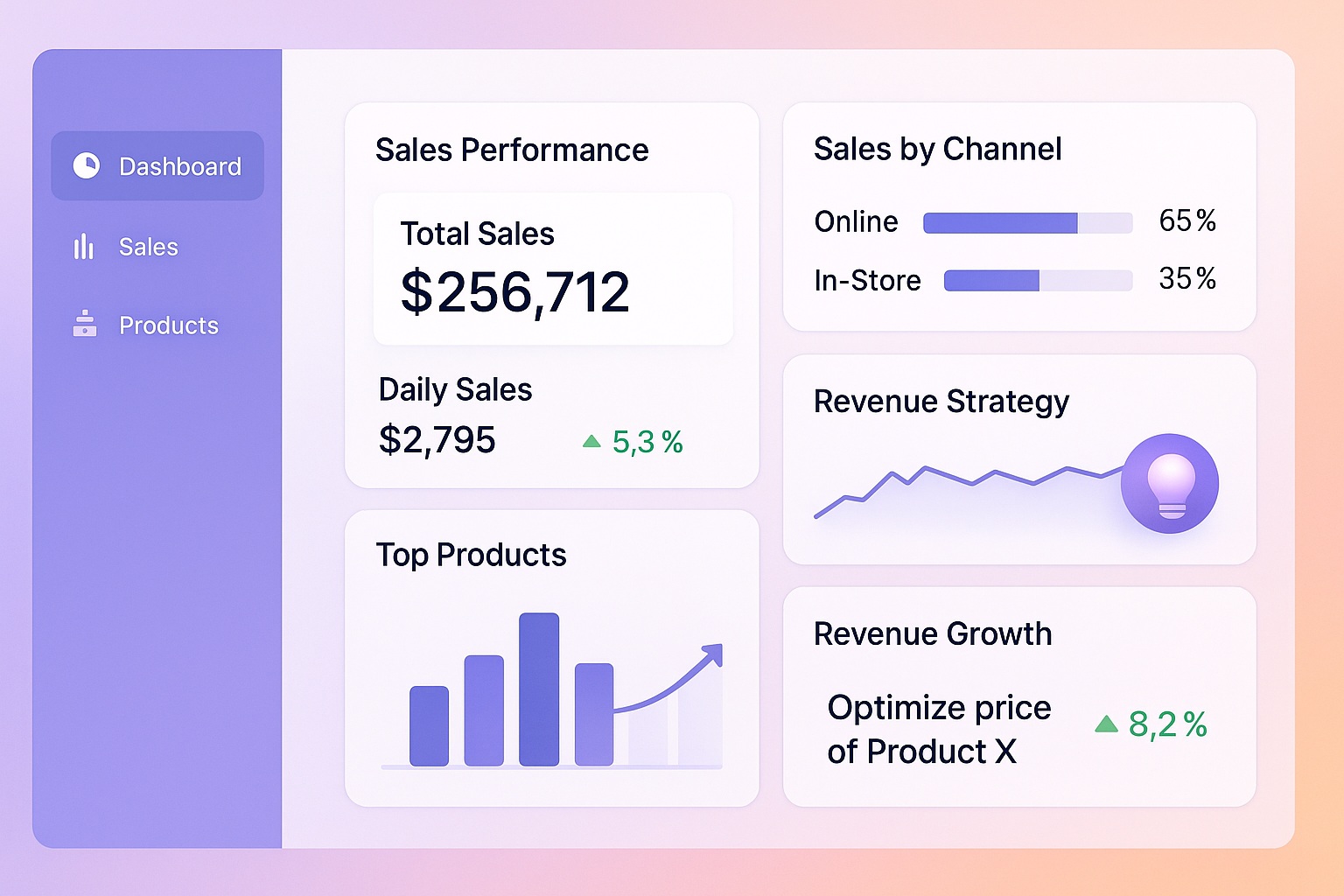1344x896 pixels.
Task: Click the Sales bar chart icon in sidebar
Action: pos(82,247)
